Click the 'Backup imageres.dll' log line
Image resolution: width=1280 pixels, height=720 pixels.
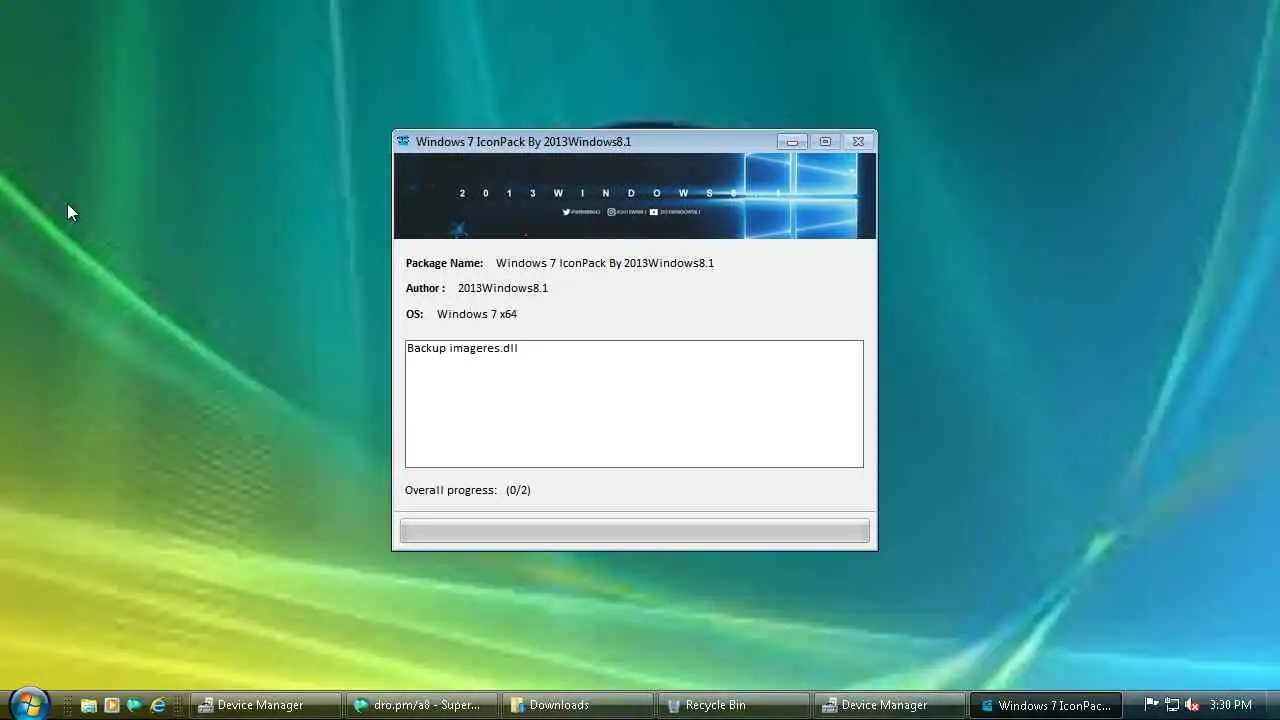[x=462, y=348]
